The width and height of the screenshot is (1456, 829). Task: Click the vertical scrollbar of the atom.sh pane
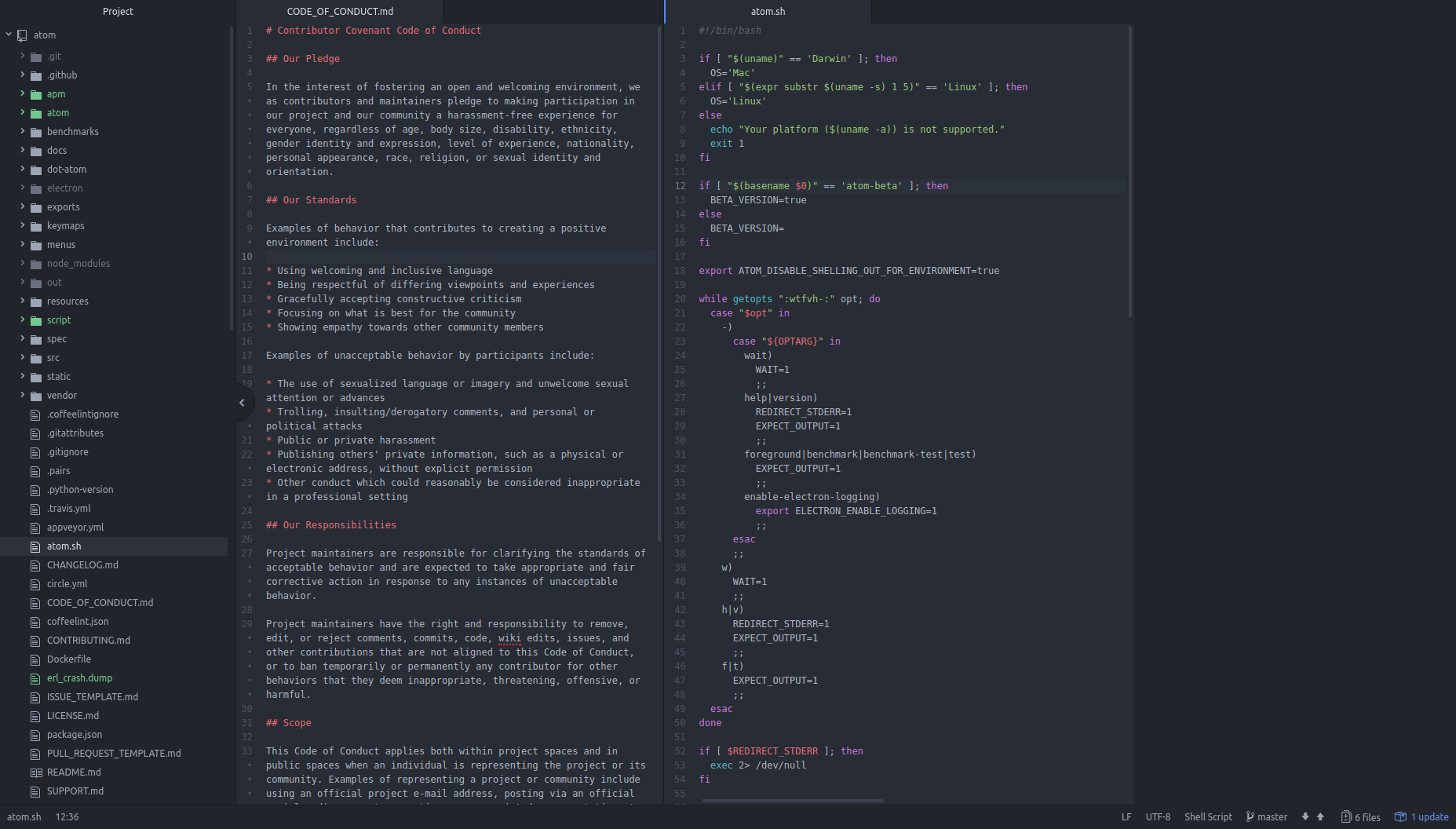(x=1130, y=171)
